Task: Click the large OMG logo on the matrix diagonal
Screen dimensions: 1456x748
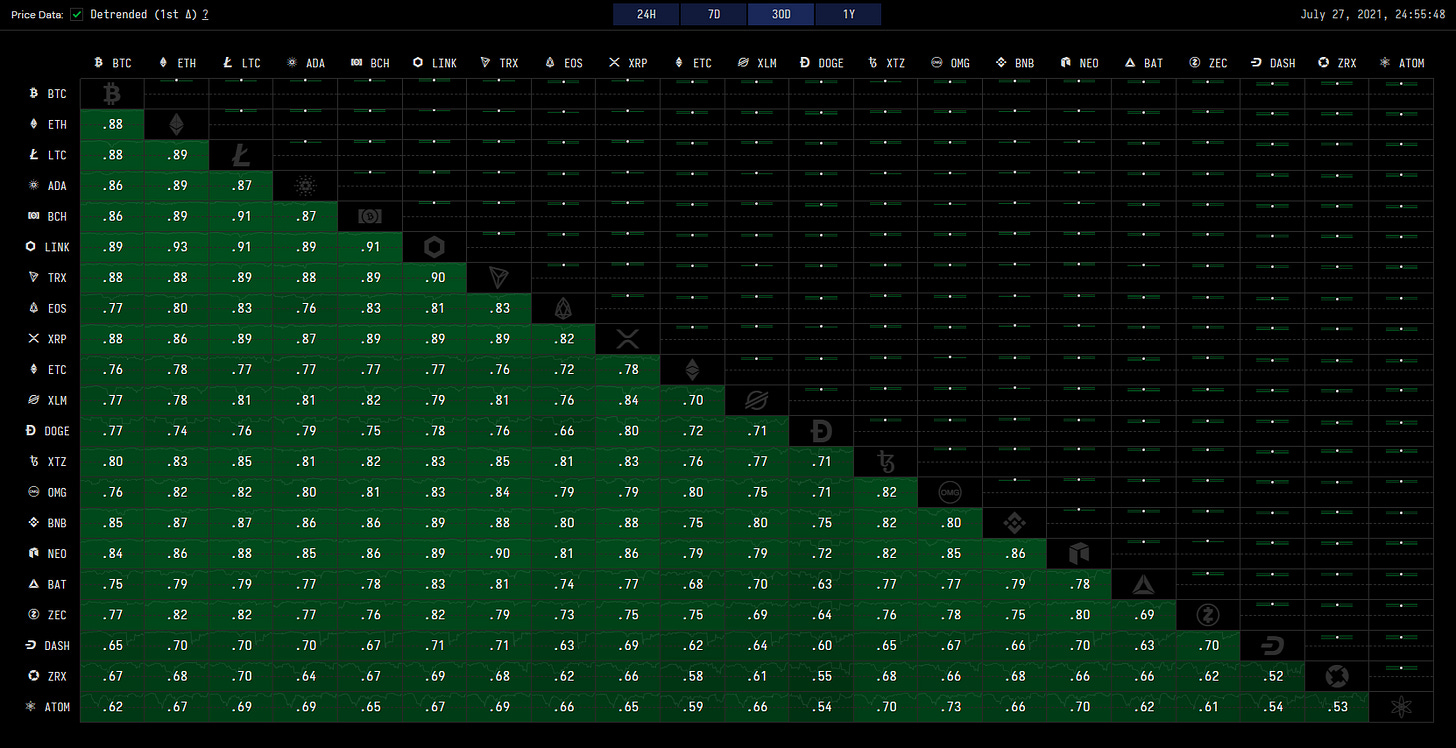Action: coord(950,492)
